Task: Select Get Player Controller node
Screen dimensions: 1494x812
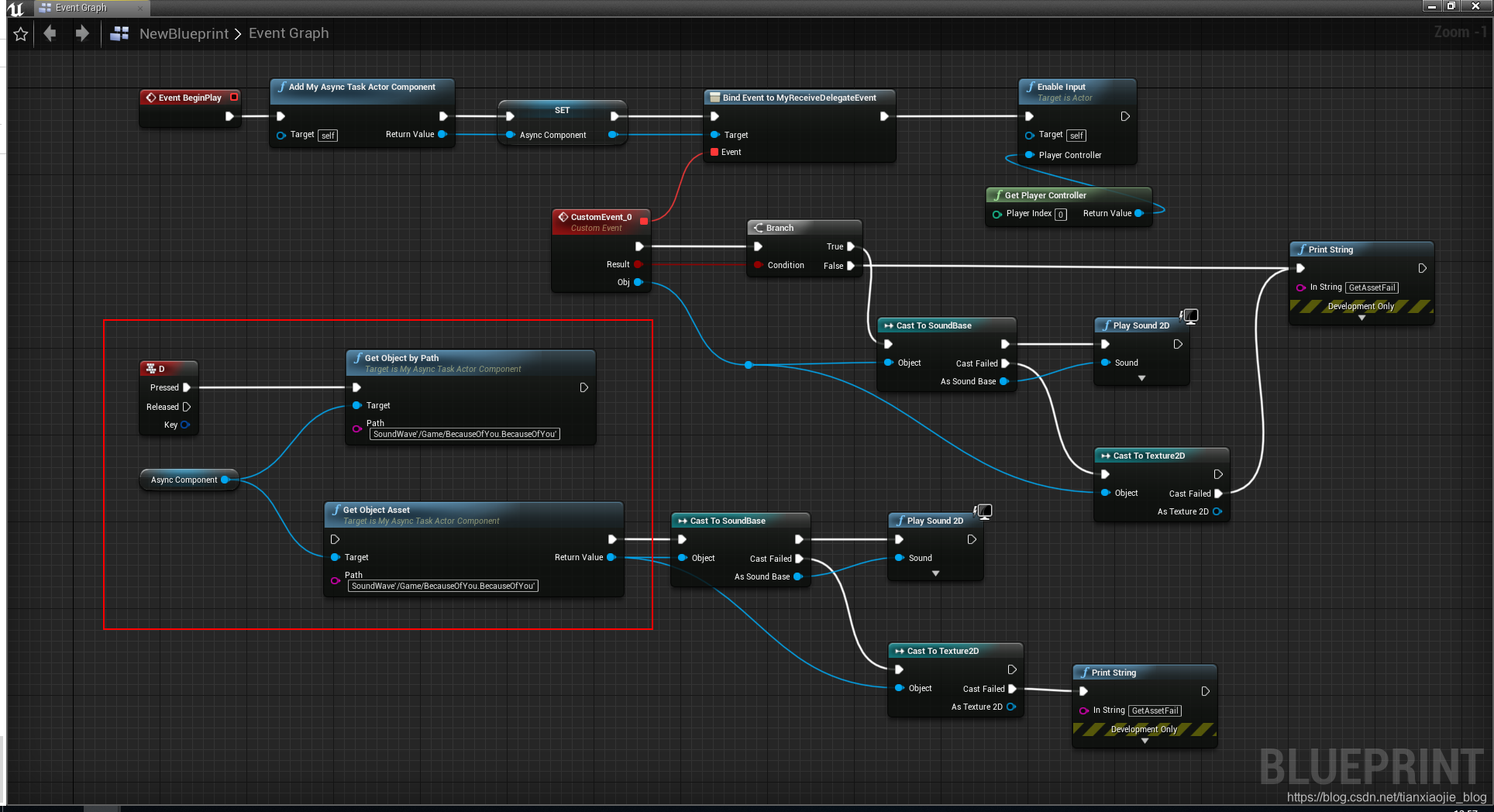Action: pyautogui.click(x=1045, y=195)
